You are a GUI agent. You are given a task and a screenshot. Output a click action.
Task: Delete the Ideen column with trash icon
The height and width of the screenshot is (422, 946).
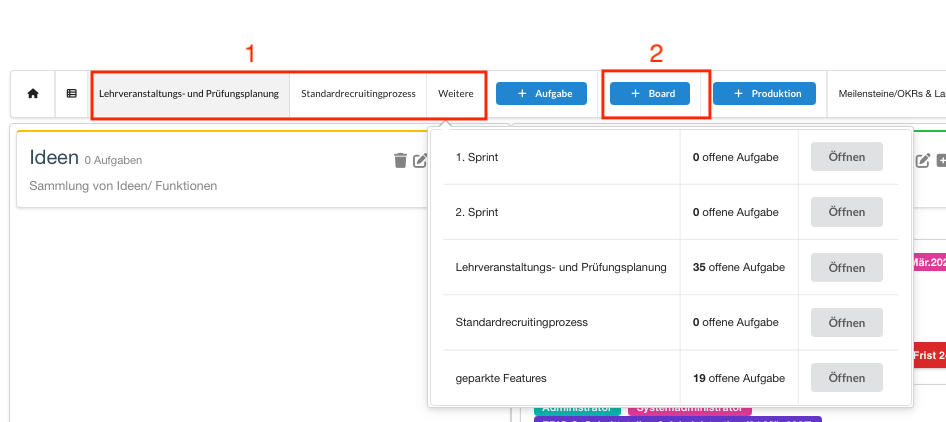(400, 161)
